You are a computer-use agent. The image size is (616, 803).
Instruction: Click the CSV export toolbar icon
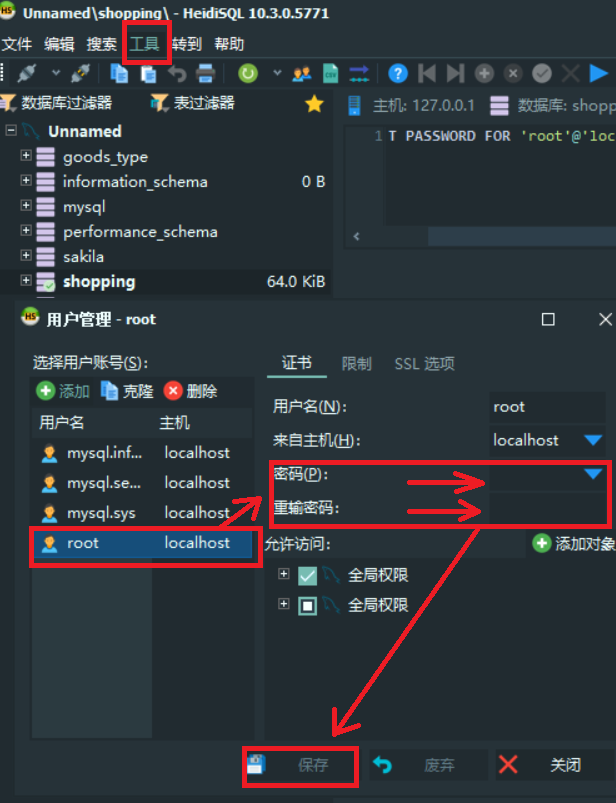(330, 74)
